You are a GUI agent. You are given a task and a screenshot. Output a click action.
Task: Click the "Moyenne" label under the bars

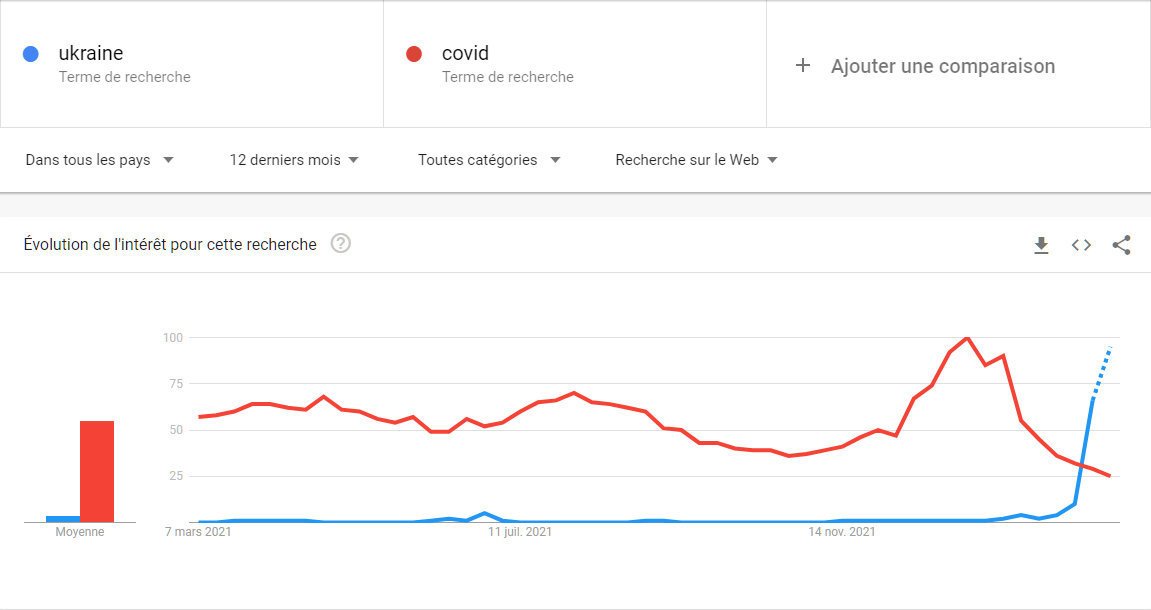(80, 533)
